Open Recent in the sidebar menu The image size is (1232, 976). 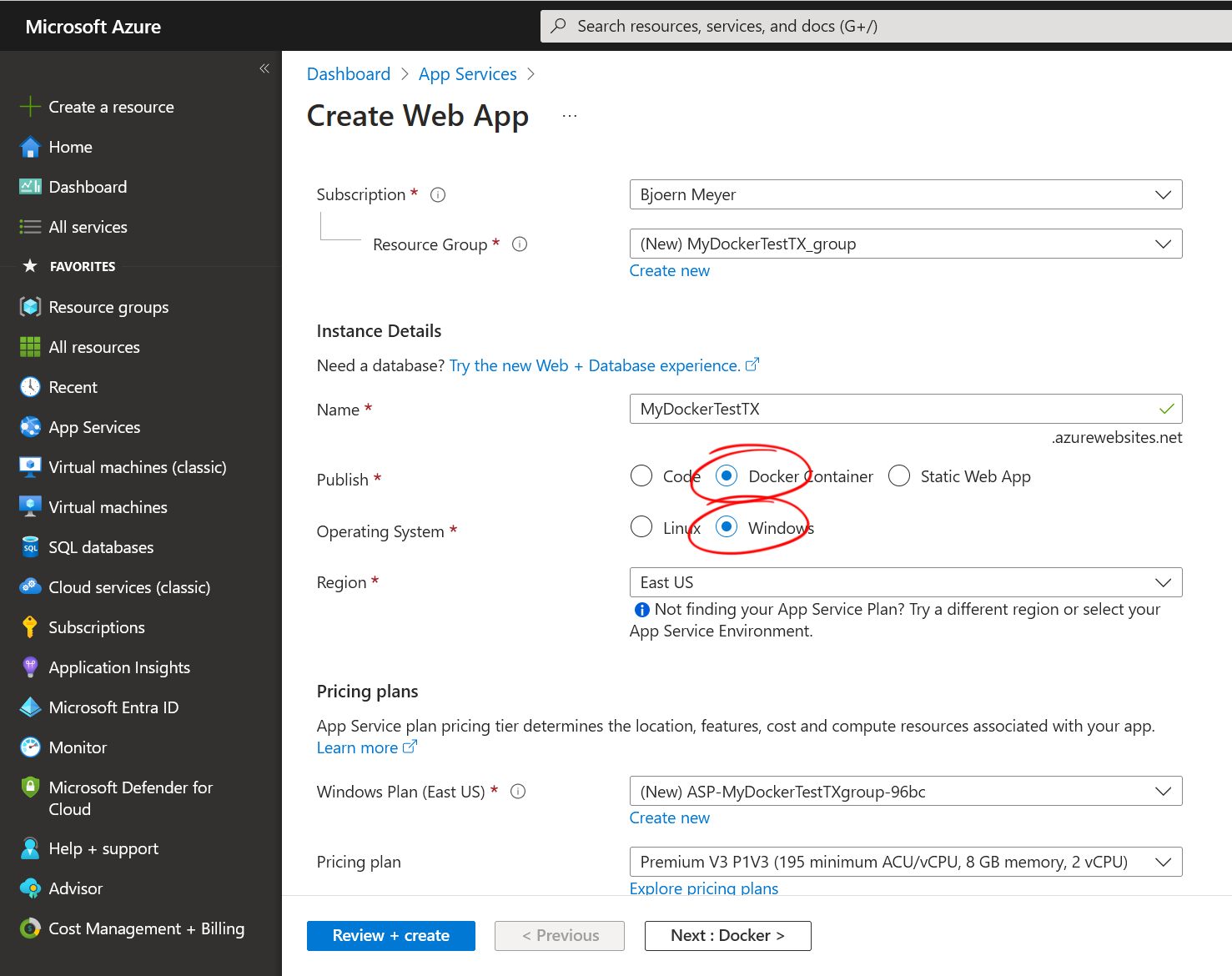[73, 387]
